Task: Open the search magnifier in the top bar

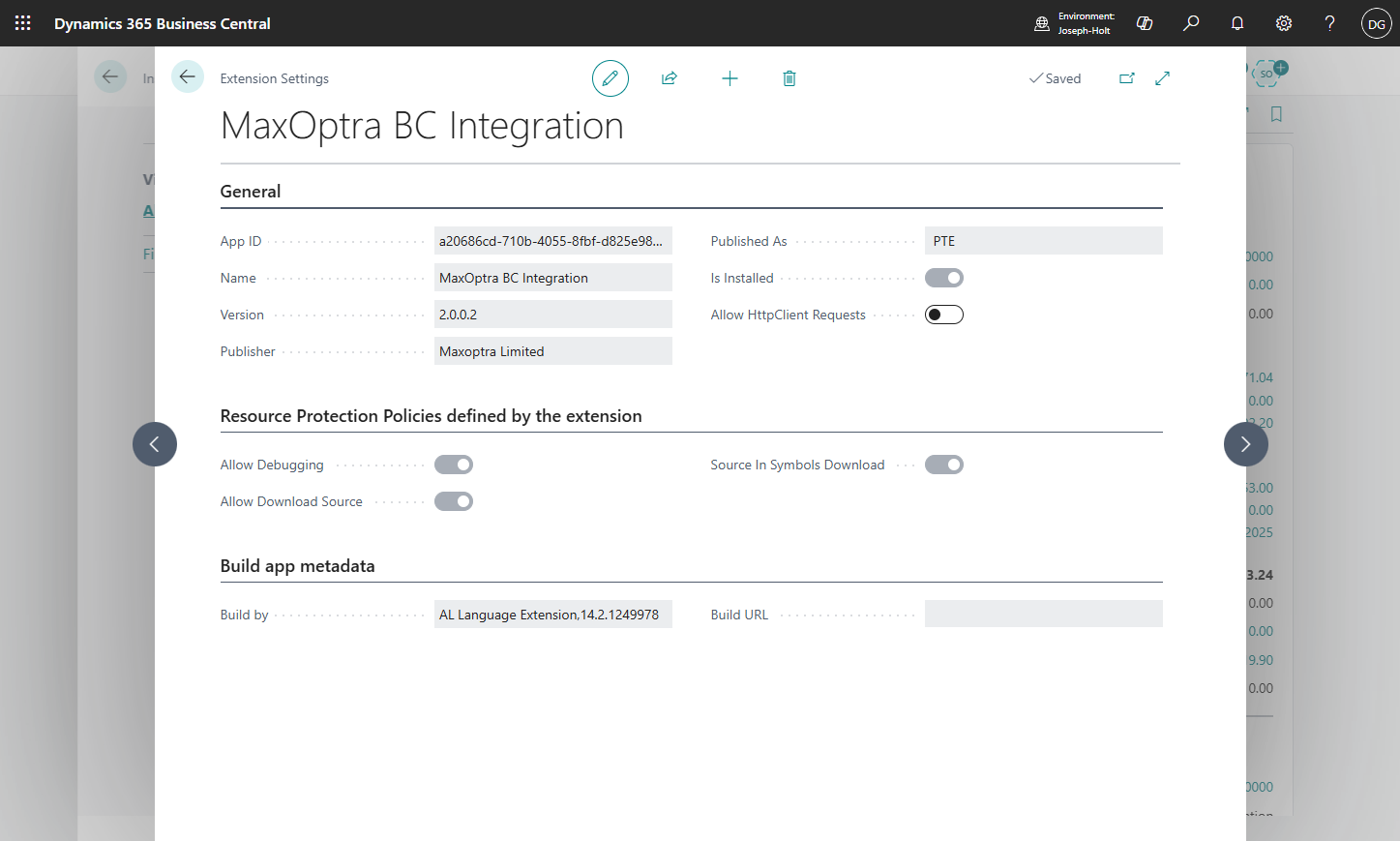Action: [x=1191, y=23]
